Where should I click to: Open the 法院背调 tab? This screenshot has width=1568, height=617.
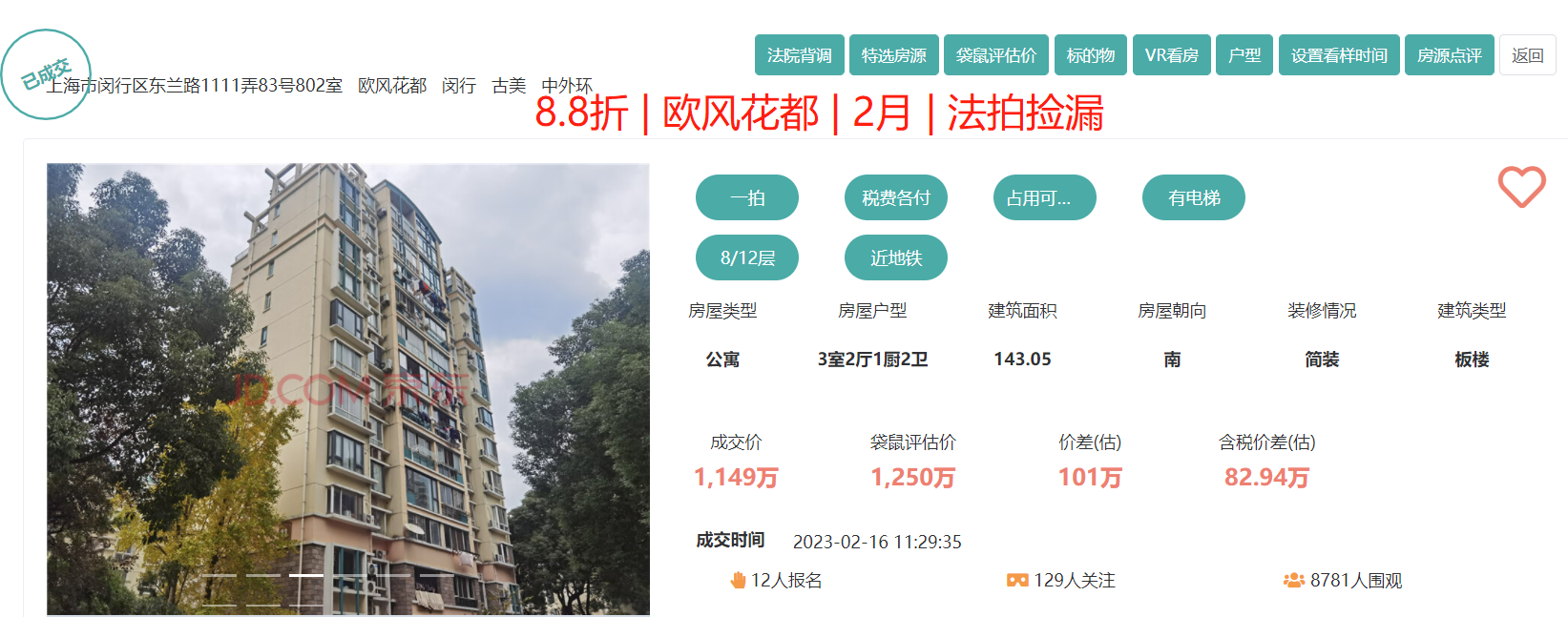click(x=799, y=55)
